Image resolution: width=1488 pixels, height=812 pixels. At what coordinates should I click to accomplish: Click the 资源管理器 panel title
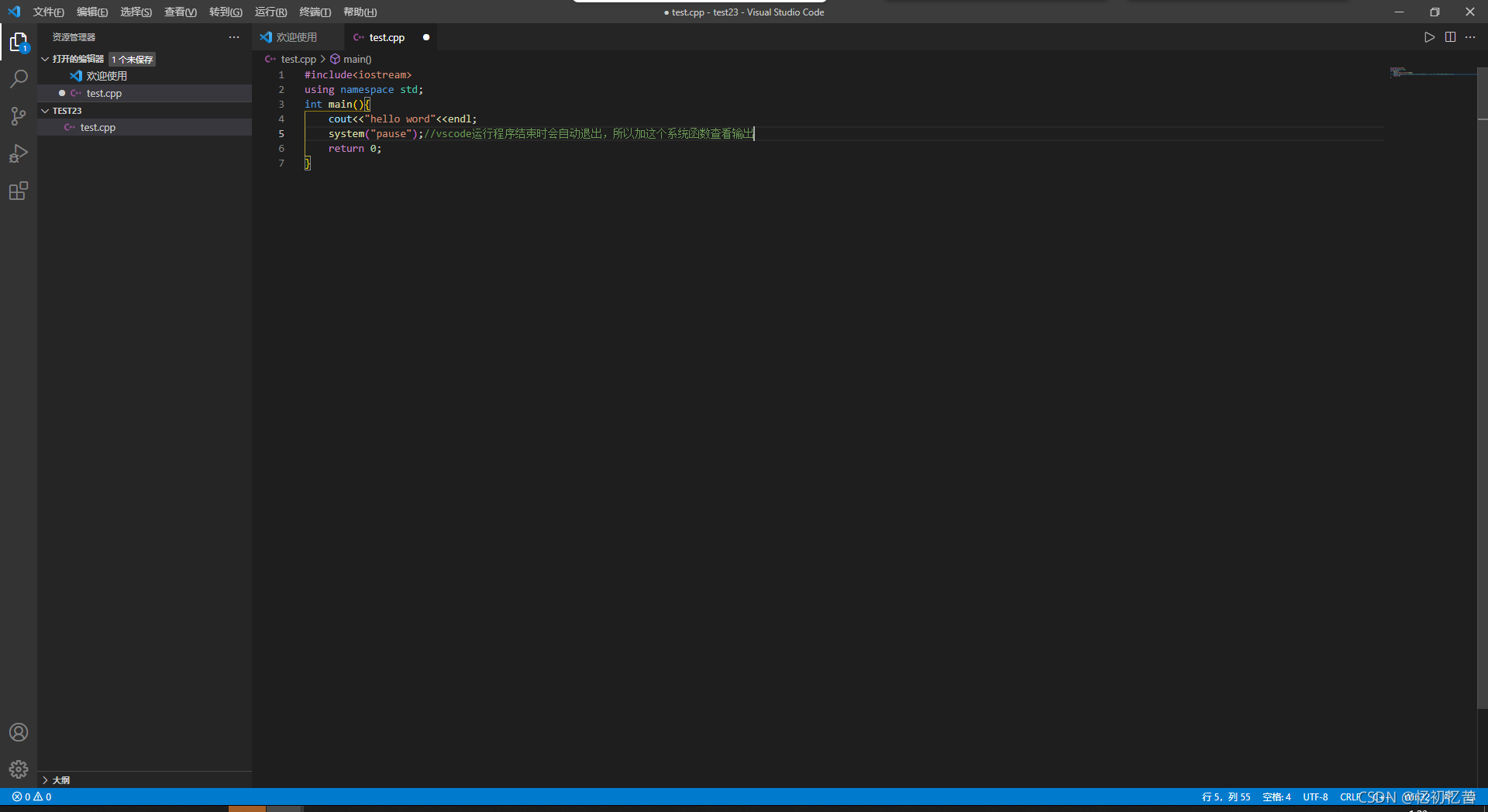[x=74, y=37]
